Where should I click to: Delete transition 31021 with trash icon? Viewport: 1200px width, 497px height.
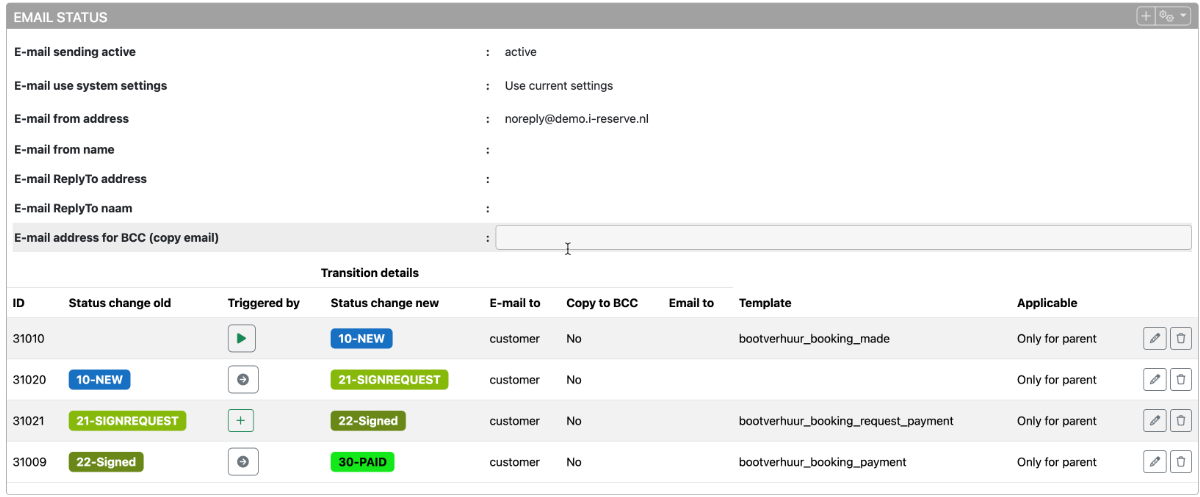(1180, 421)
